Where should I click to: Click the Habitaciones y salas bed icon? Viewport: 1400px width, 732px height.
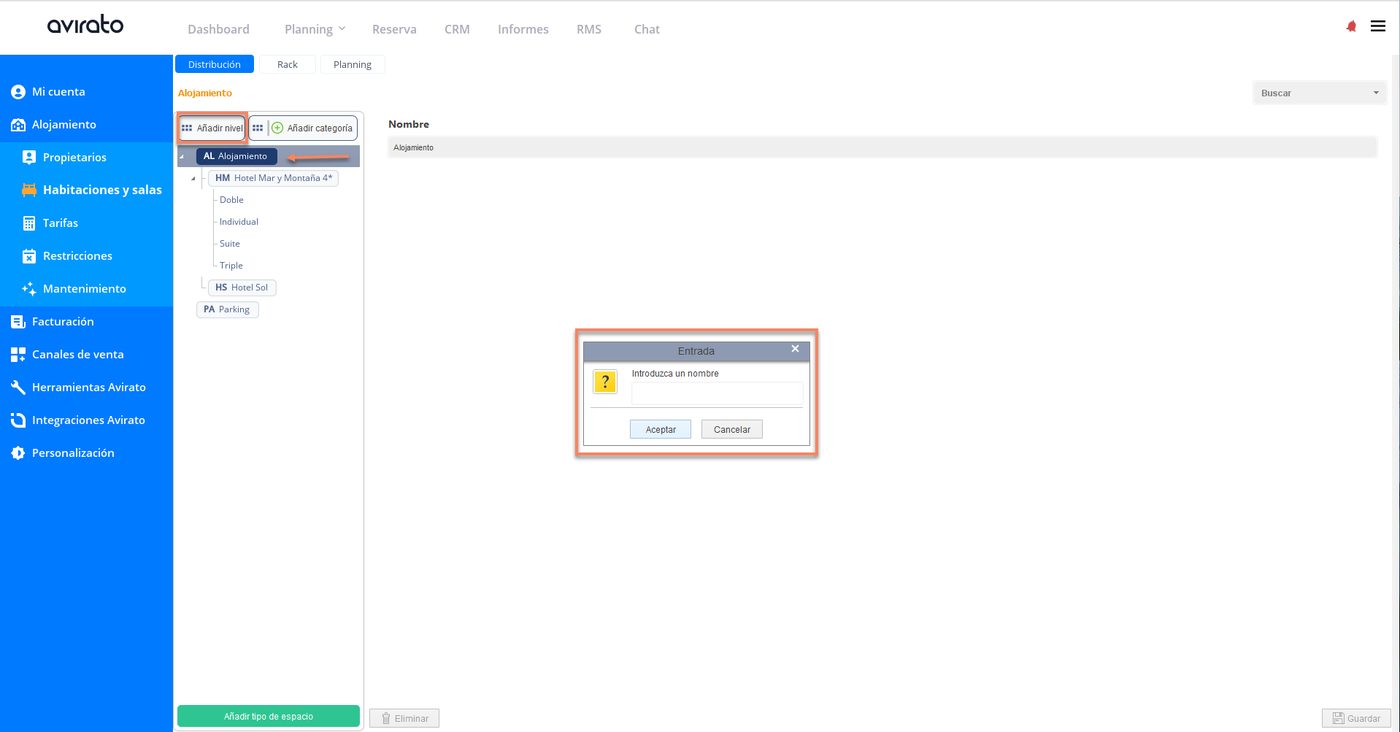tap(29, 190)
